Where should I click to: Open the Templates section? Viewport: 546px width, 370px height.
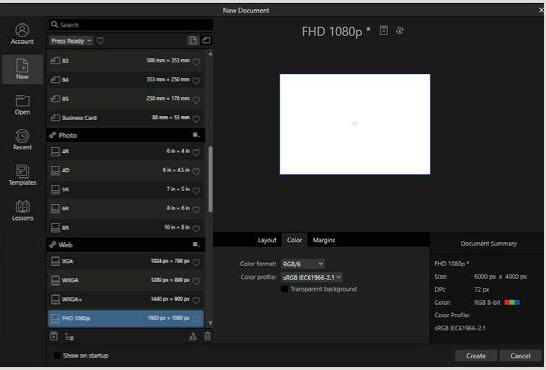[22, 175]
